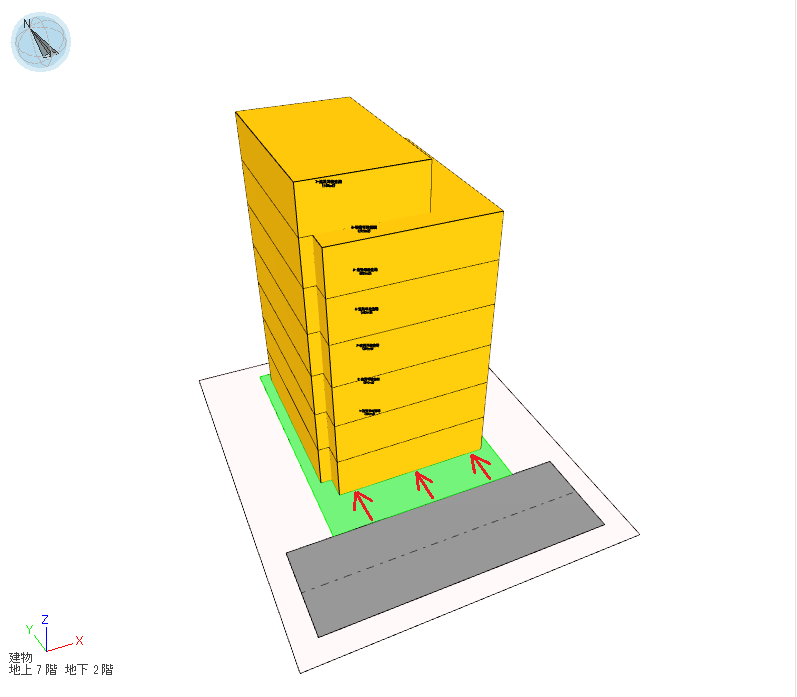Select the middle red entrance arrow
Viewport: 797px width, 697px height.
tap(425, 485)
